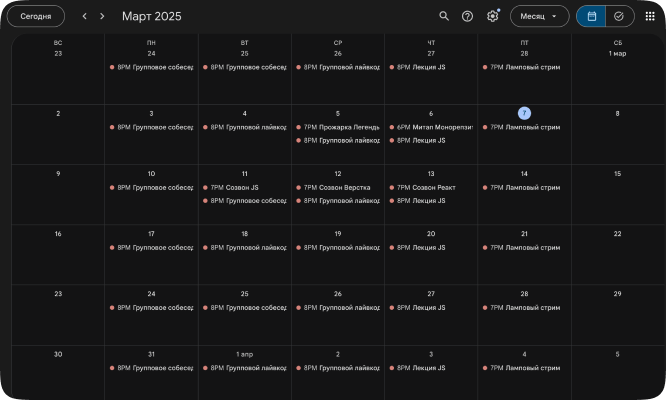This screenshot has height=400, width=666.
Task: Go to next month arrow
Action: (102, 16)
